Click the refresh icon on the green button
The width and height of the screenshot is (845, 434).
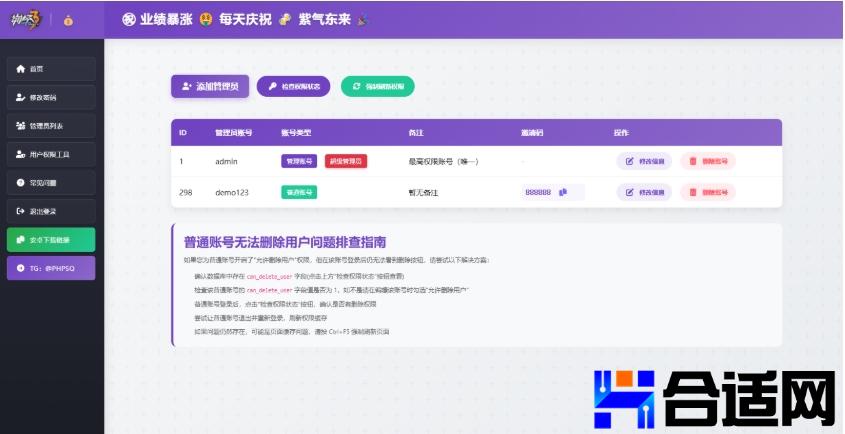(356, 87)
